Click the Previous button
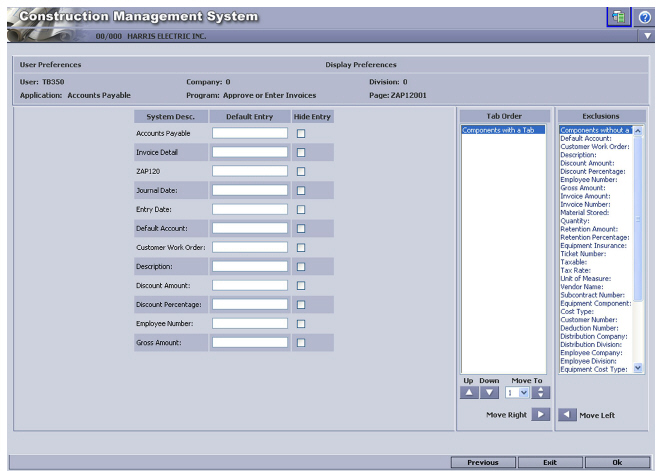 coord(483,462)
